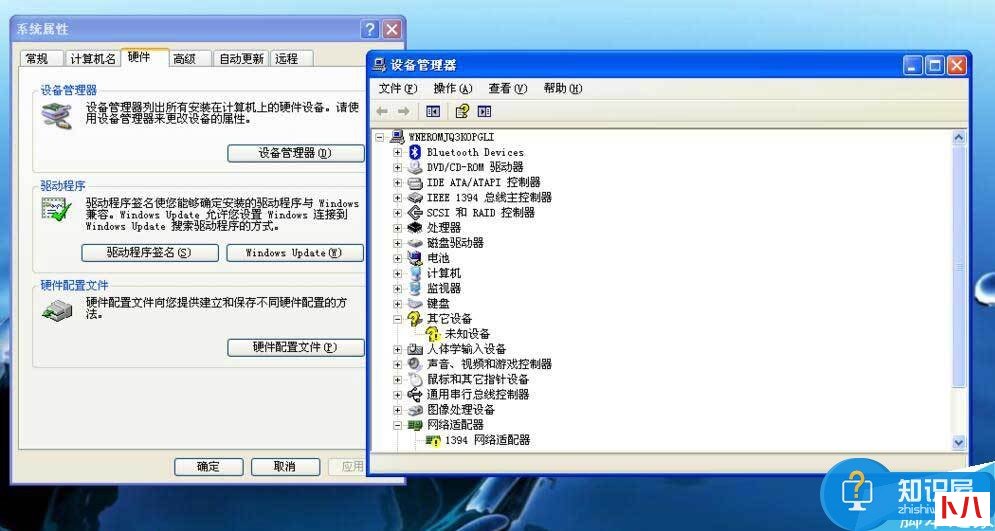995x531 pixels.
Task: Collapse the 其它设备 node
Action: click(x=397, y=319)
